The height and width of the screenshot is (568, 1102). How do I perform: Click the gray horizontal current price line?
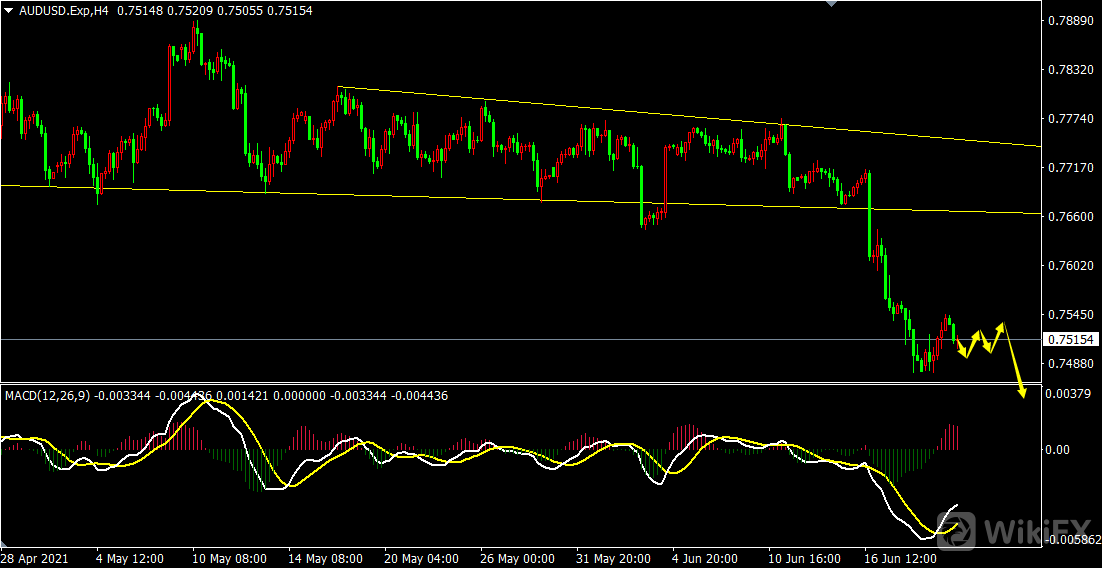[x=500, y=339]
